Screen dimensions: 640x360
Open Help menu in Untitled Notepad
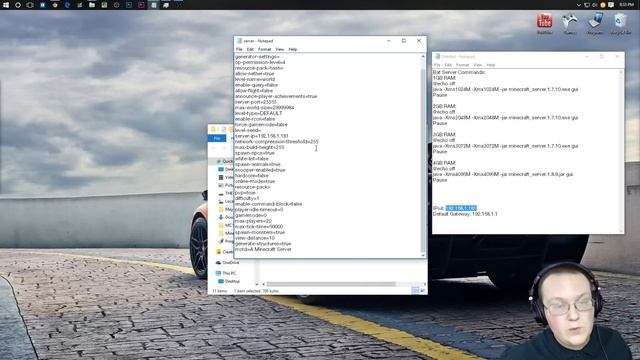coord(491,65)
